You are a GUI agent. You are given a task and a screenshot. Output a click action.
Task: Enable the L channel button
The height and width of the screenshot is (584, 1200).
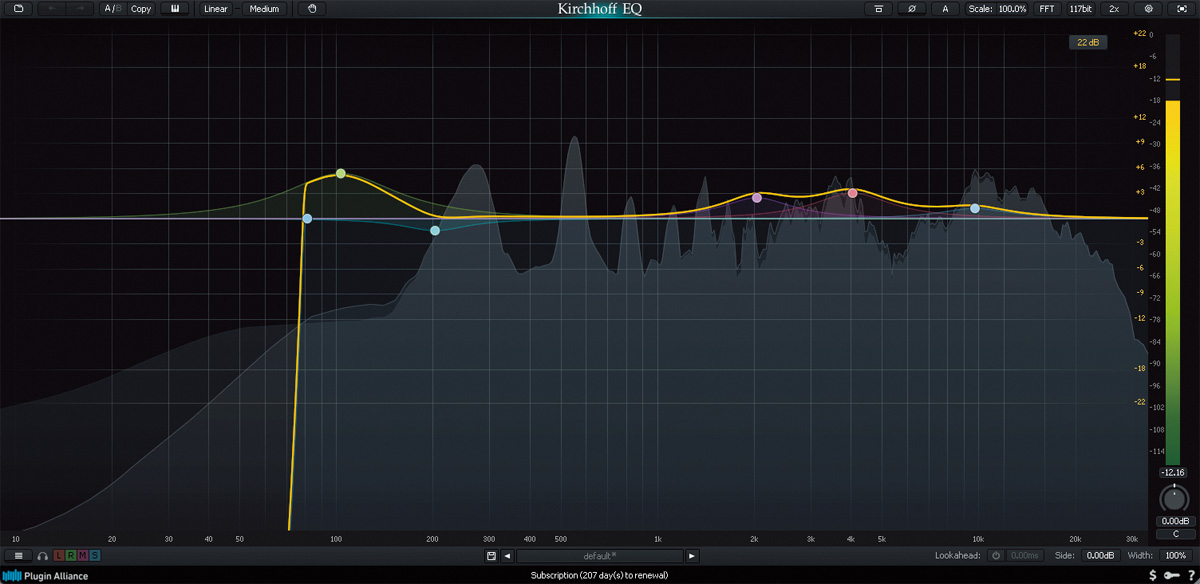[58, 555]
